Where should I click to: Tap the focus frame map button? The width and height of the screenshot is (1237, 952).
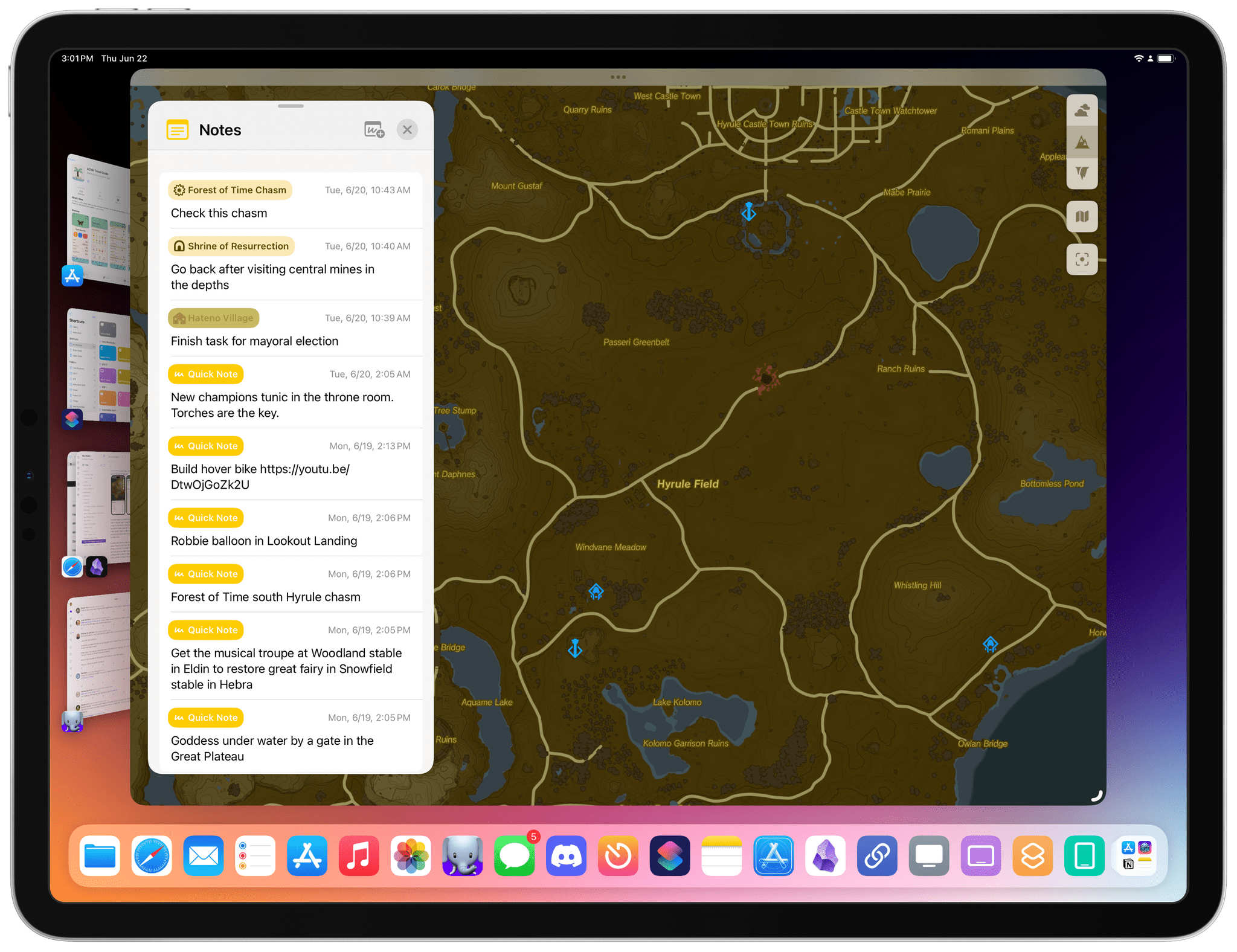click(x=1082, y=260)
